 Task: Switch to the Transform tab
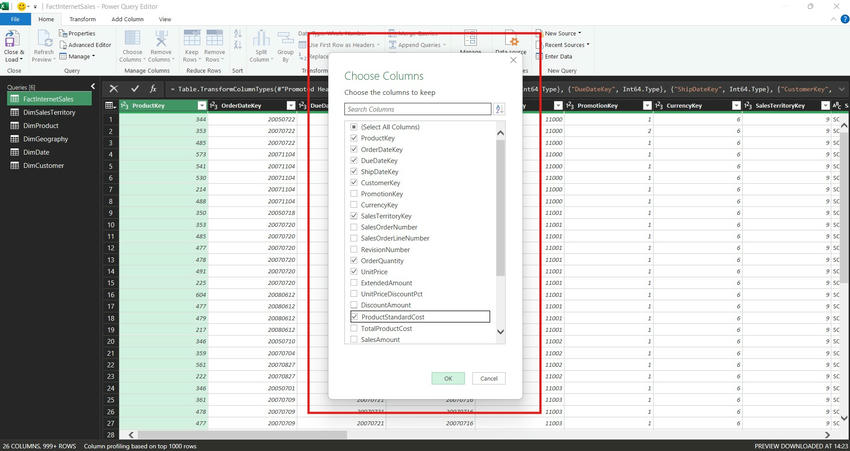82,19
